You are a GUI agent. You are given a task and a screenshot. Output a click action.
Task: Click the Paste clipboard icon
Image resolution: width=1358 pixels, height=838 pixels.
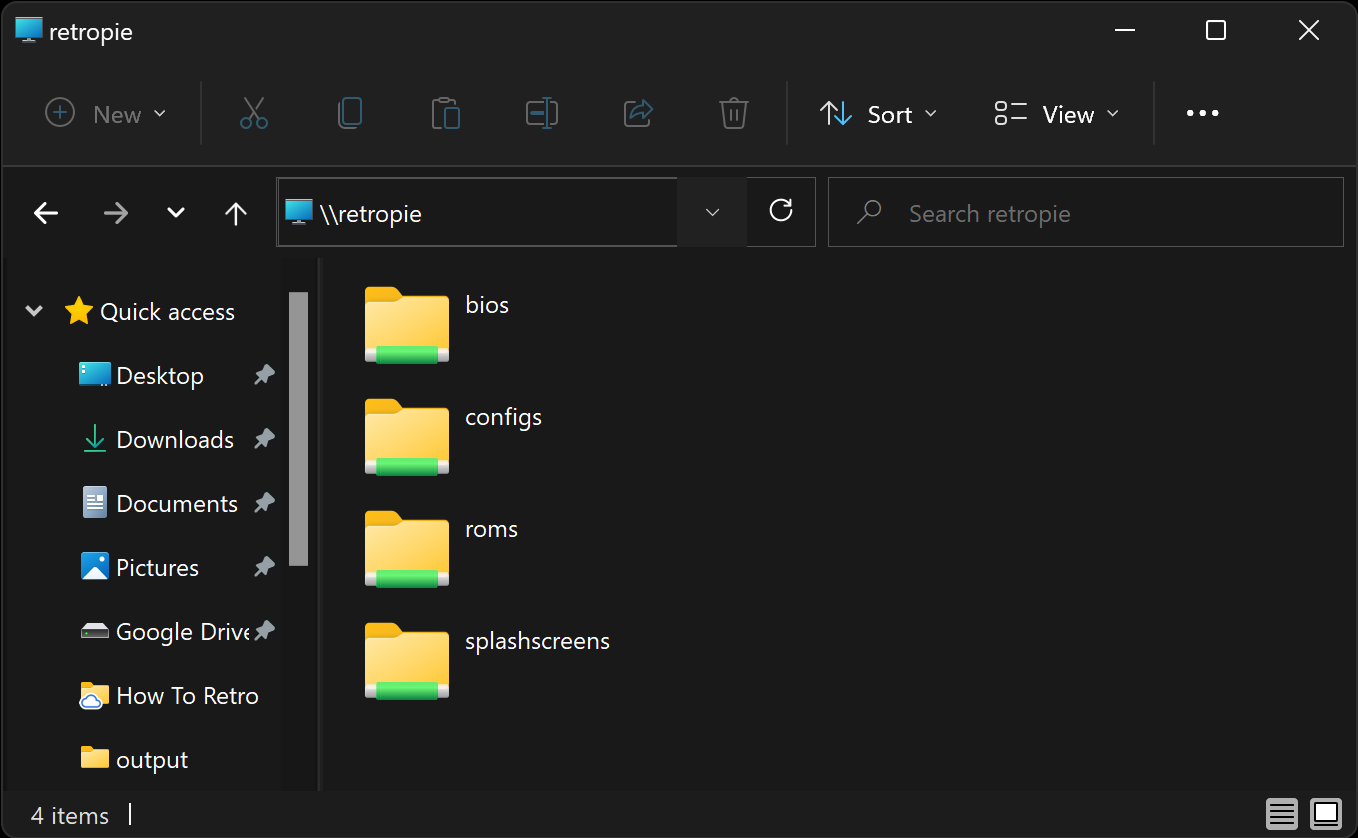[x=445, y=113]
